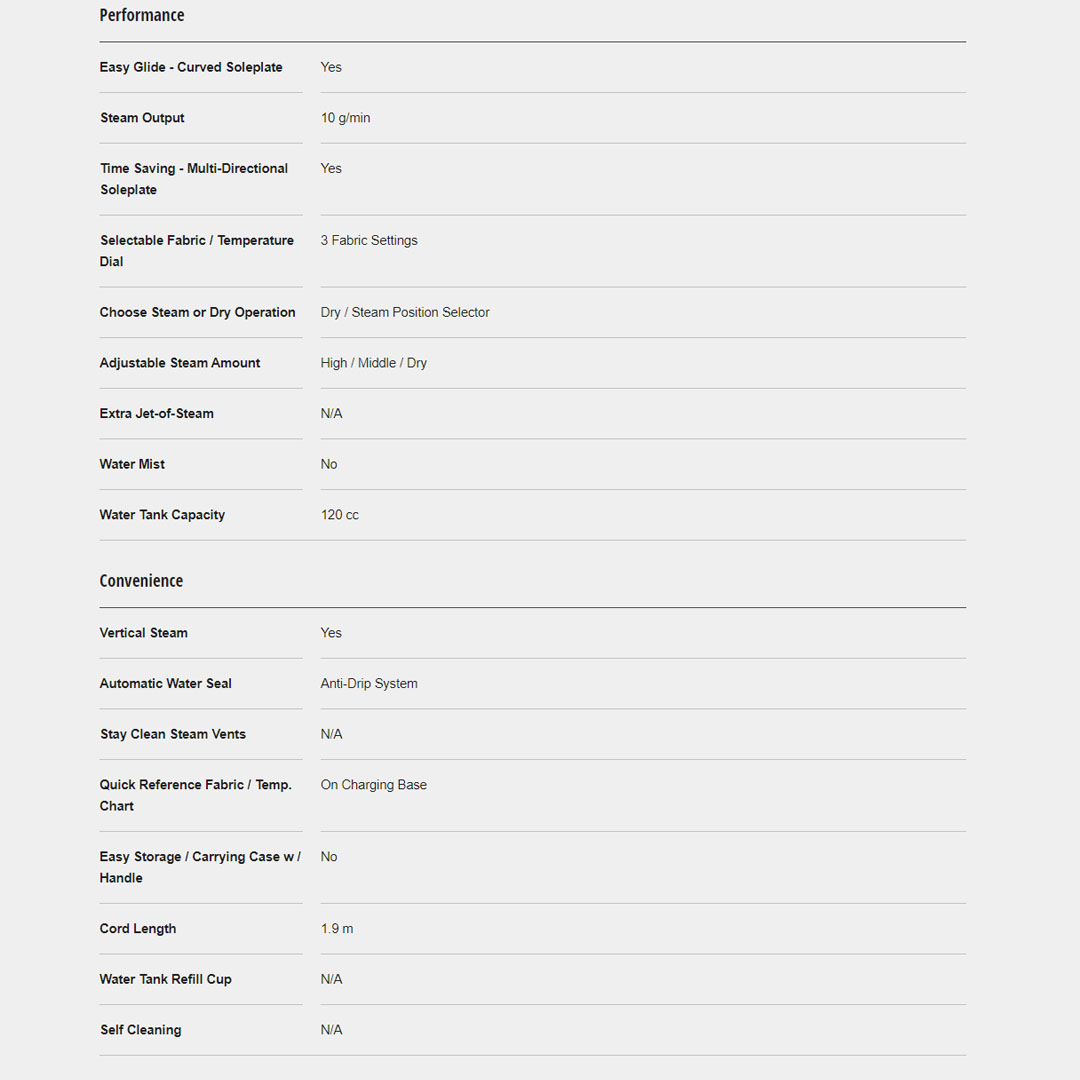Click the 120 cc tank capacity value
Screen dimensions: 1080x1080
(x=339, y=515)
